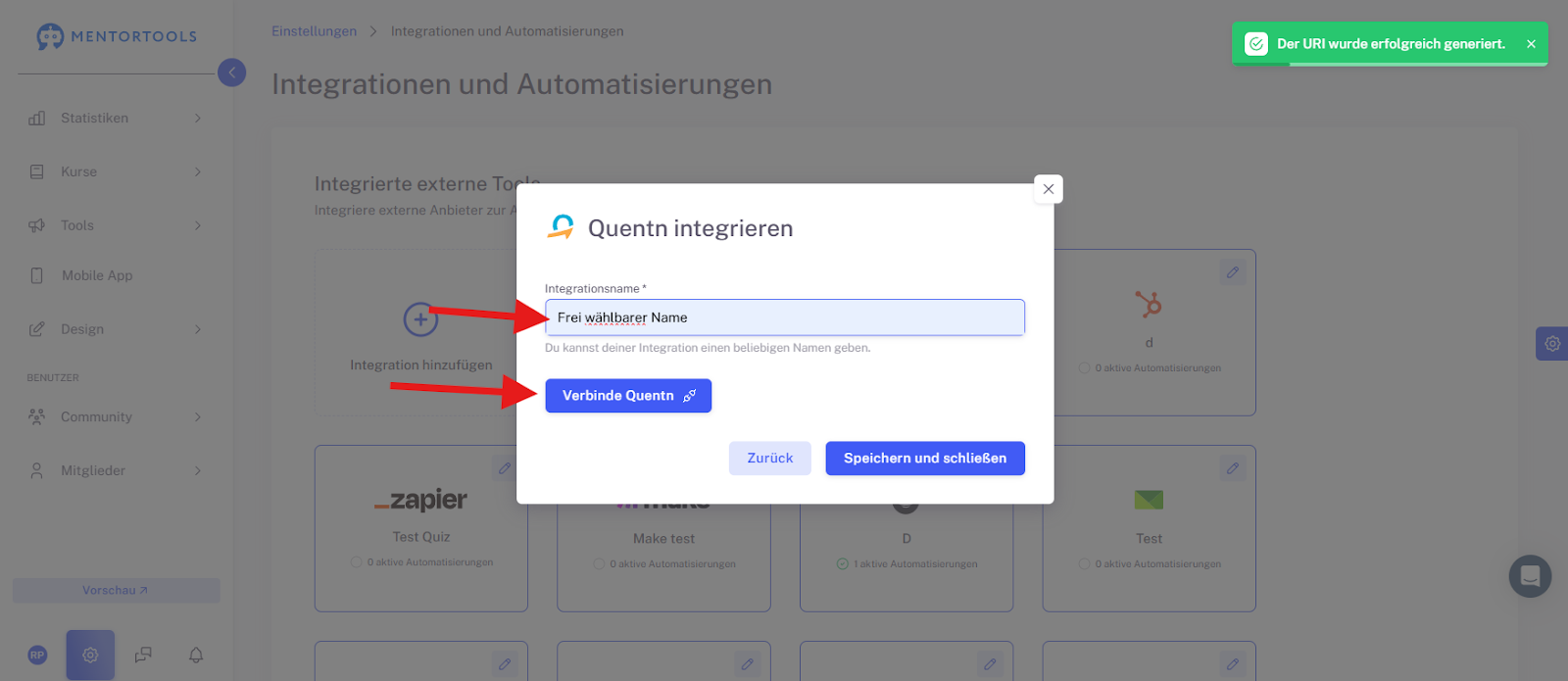
Task: Click the gear tab on the right edge
Action: (1552, 344)
